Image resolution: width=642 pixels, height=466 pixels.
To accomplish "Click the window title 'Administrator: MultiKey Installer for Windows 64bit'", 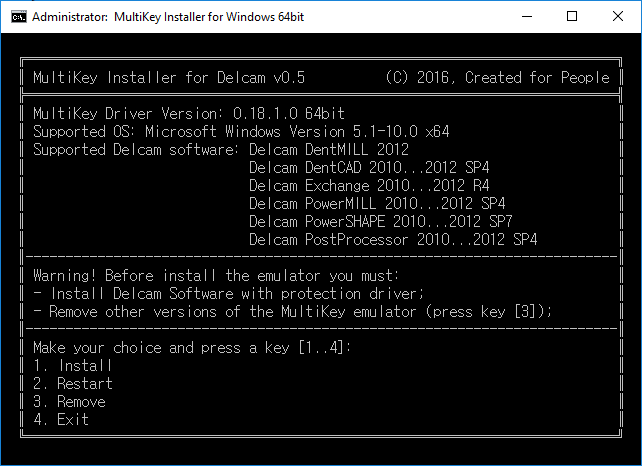I will 168,17.
